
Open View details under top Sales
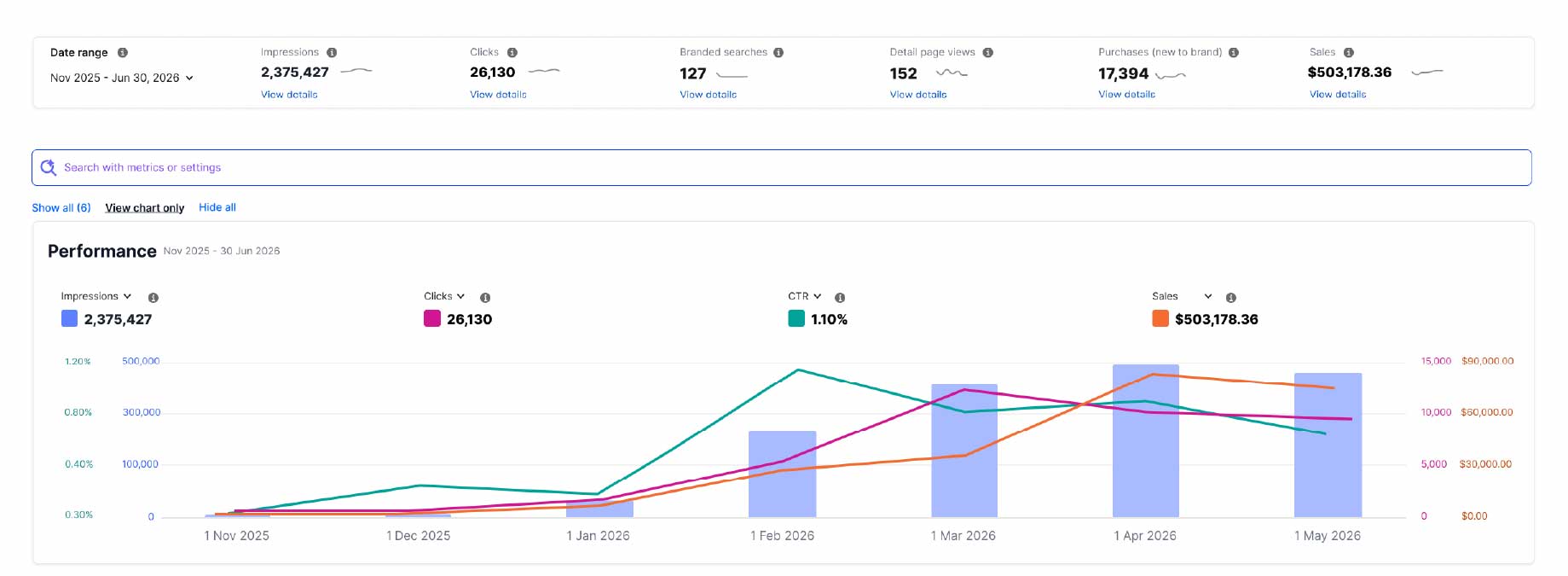click(1338, 95)
